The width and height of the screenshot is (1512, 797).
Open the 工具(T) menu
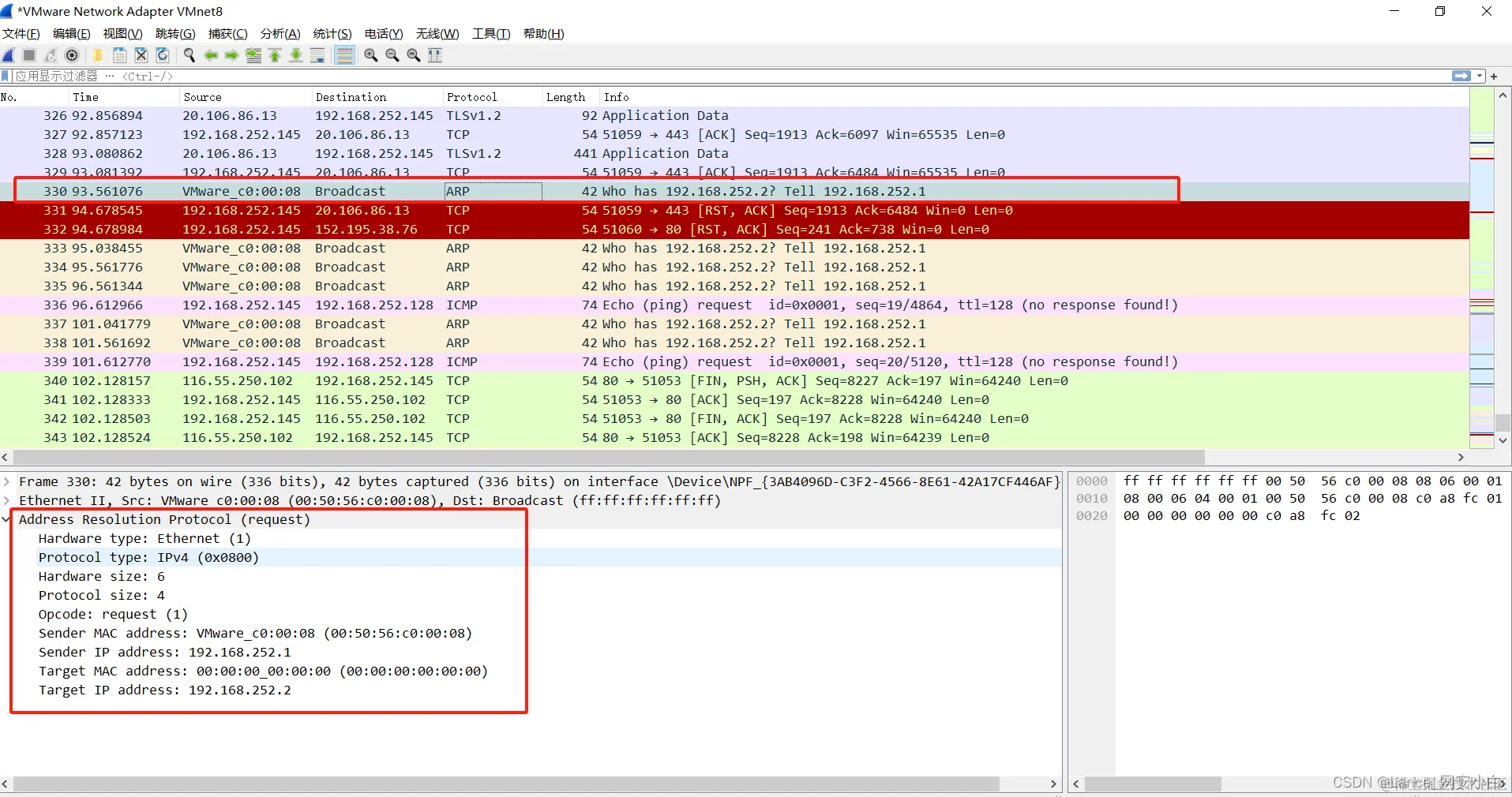[x=491, y=34]
